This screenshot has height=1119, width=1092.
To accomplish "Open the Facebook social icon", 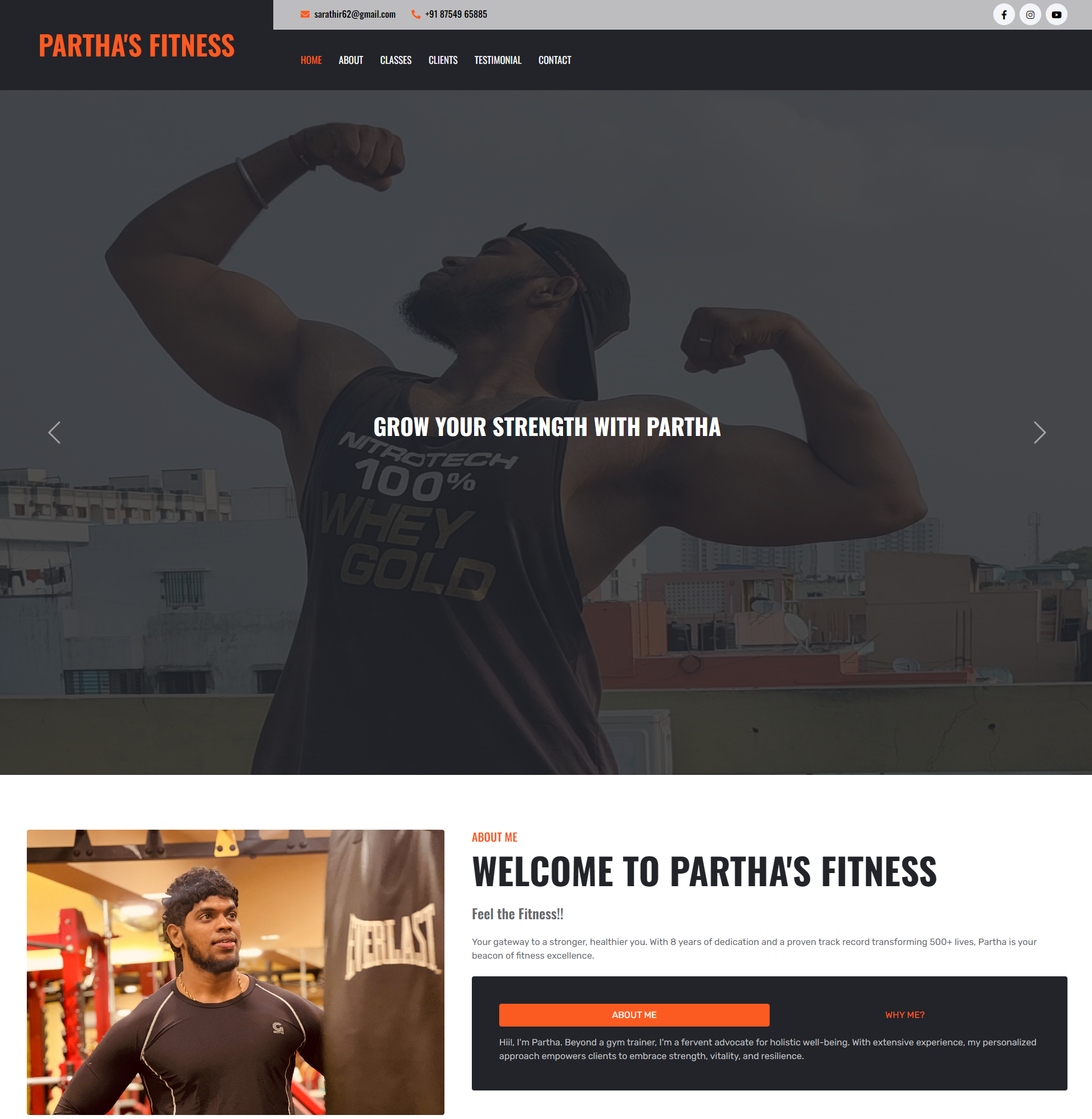I will [1004, 15].
